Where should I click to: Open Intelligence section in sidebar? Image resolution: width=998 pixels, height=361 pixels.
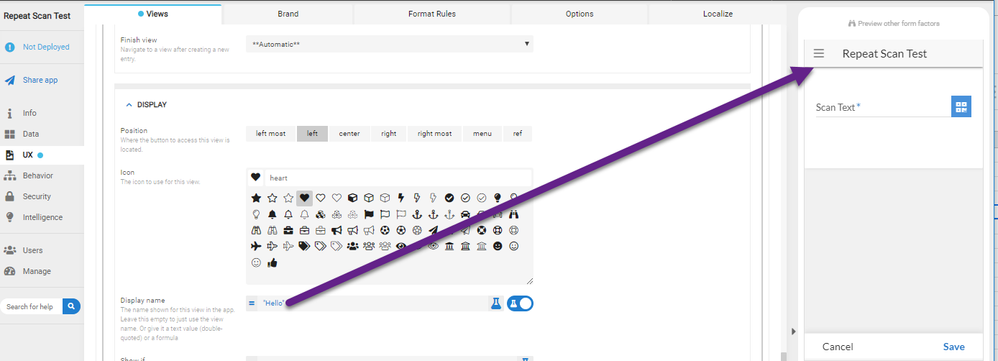coord(42,217)
